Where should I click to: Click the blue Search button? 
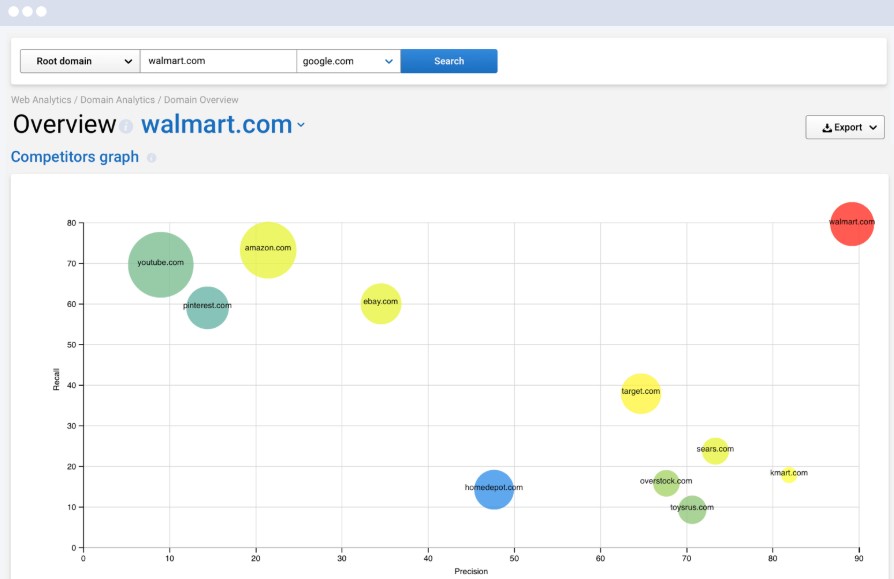(x=449, y=61)
